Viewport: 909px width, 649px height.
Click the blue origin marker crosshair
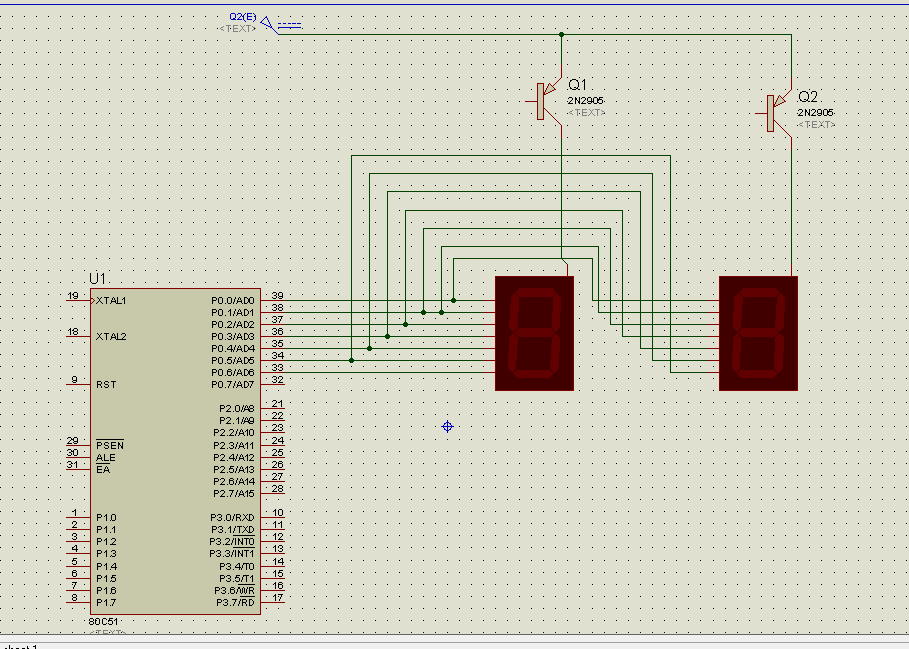click(x=448, y=427)
